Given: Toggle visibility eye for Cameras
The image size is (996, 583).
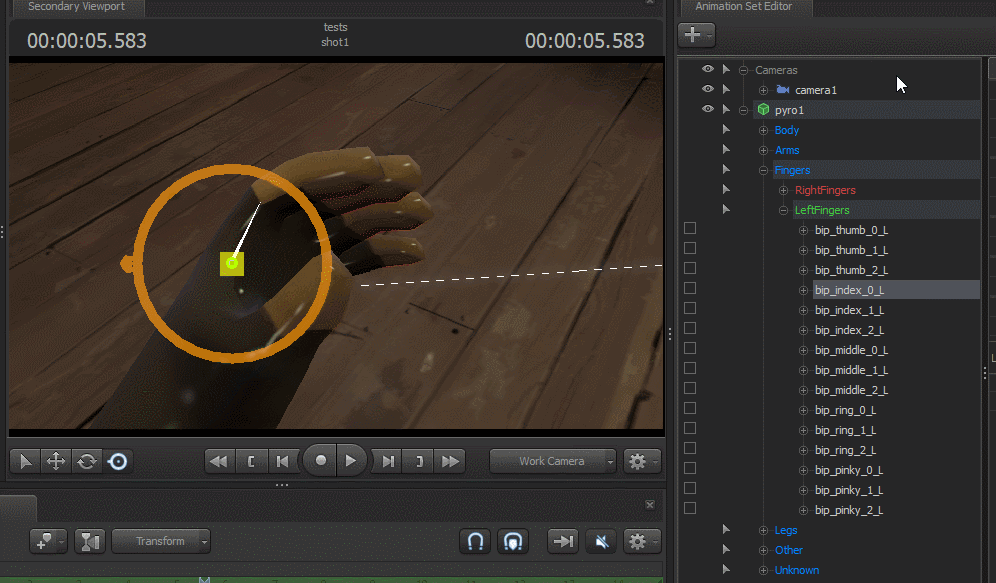Looking at the screenshot, I should [708, 69].
